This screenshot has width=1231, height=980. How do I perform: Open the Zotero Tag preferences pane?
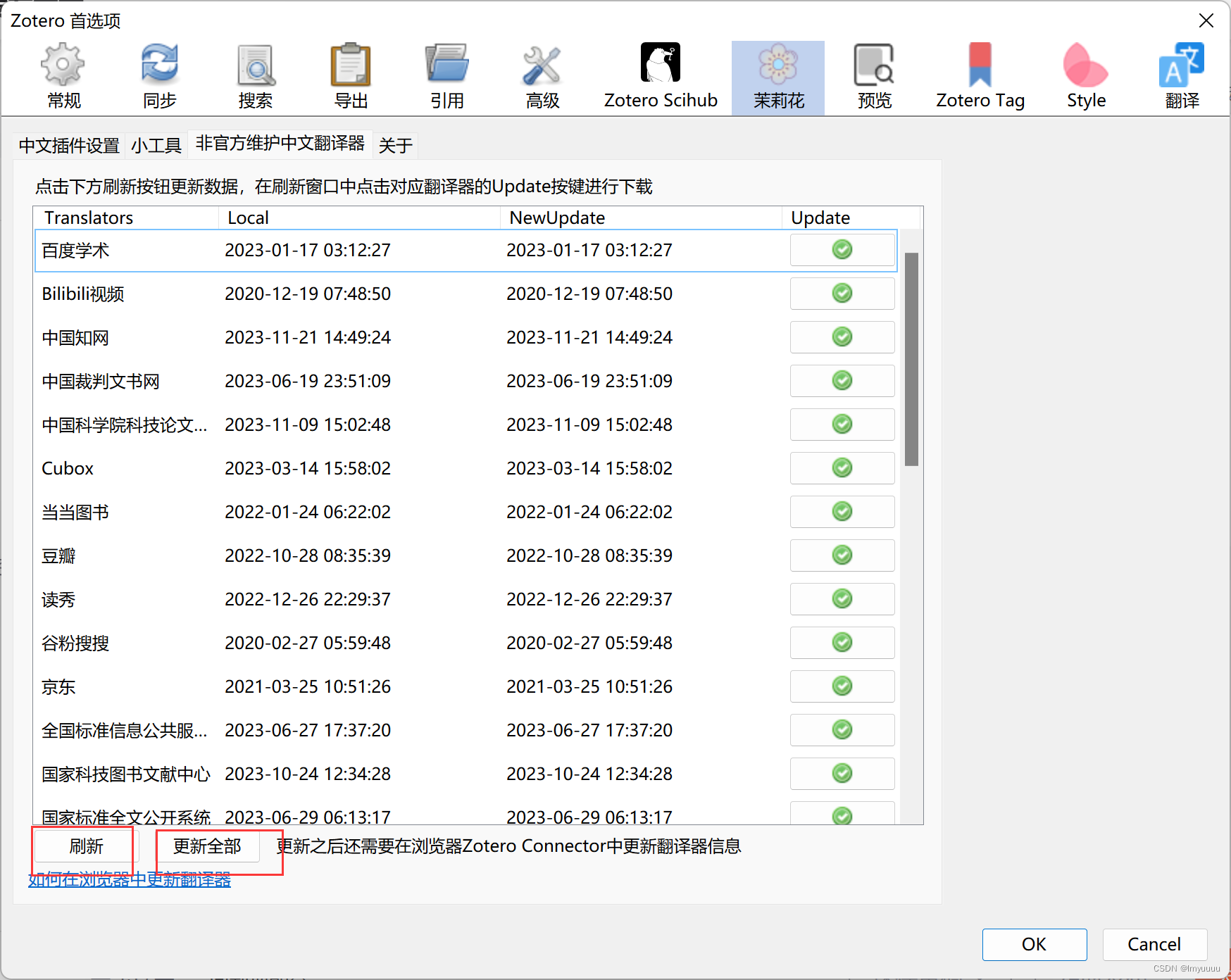point(980,77)
